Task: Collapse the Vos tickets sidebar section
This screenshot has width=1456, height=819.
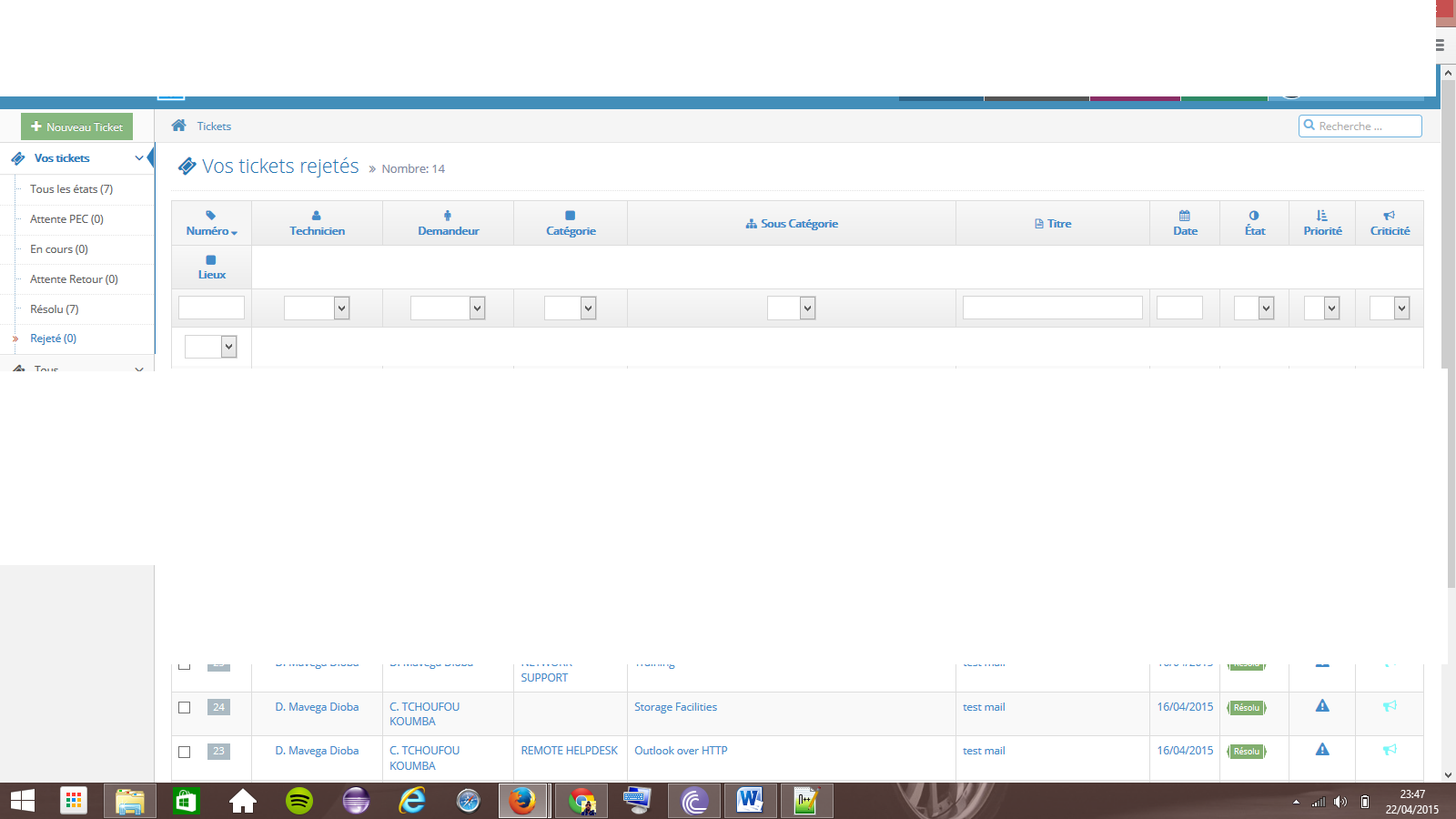Action: [139, 158]
